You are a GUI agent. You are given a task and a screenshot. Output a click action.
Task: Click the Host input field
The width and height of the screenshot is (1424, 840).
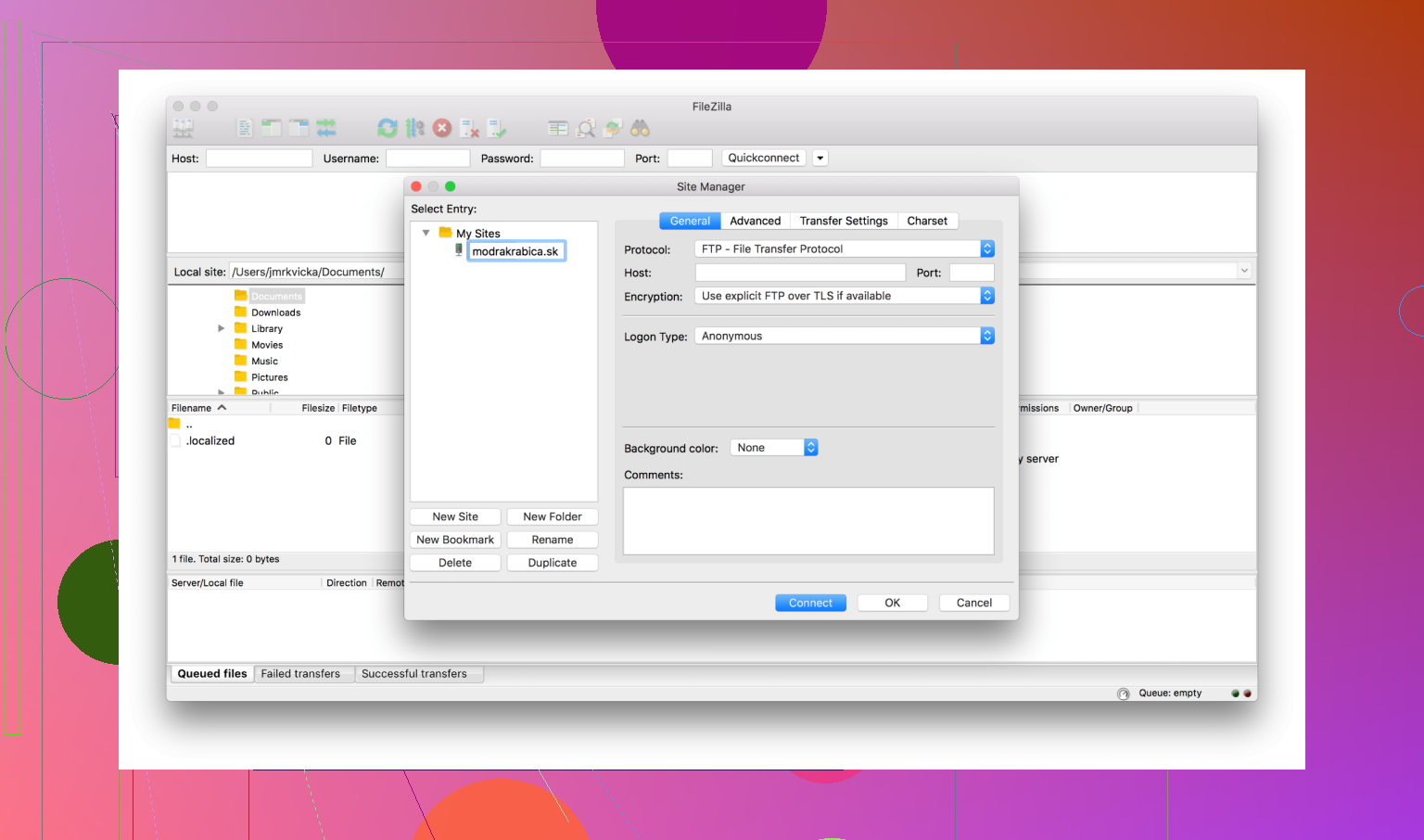click(x=799, y=272)
